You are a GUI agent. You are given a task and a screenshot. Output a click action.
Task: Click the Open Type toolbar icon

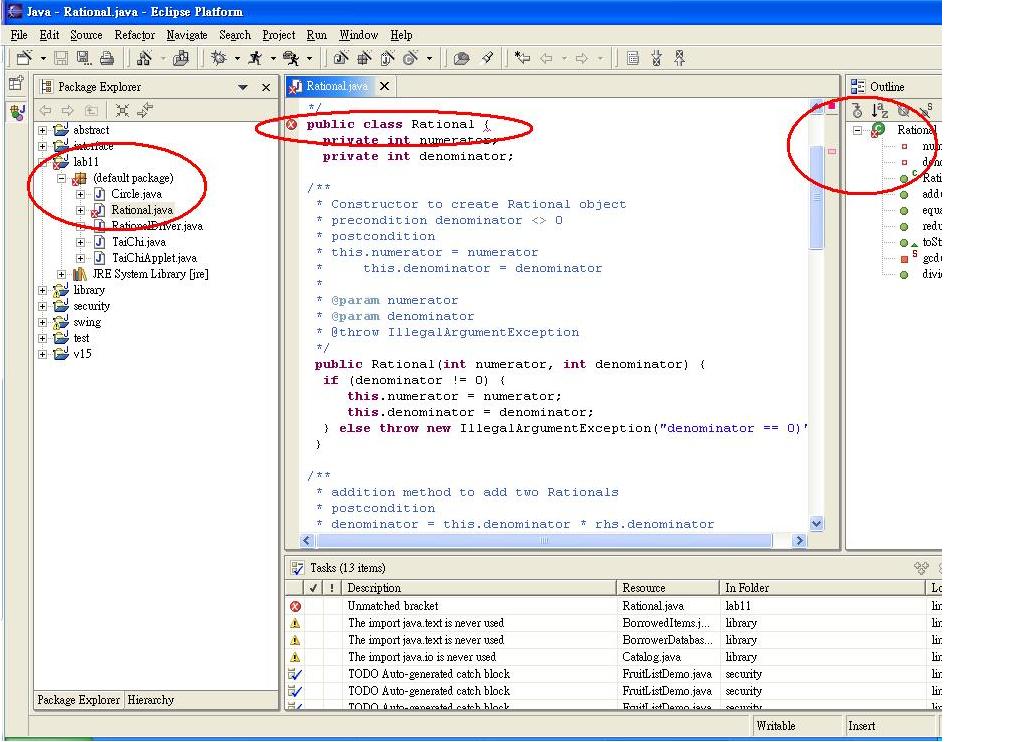[462, 58]
